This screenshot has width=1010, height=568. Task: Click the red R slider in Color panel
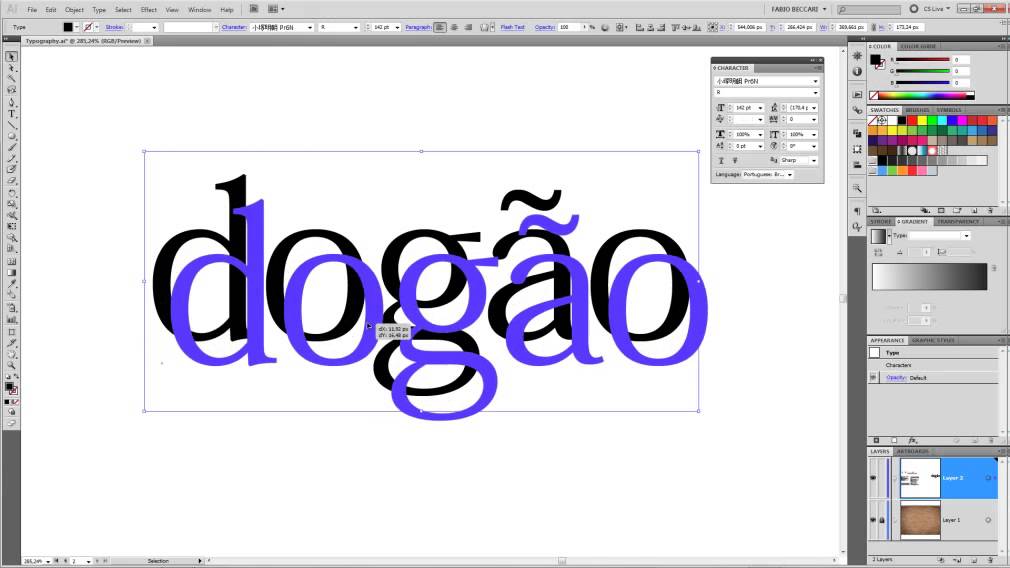pos(922,60)
